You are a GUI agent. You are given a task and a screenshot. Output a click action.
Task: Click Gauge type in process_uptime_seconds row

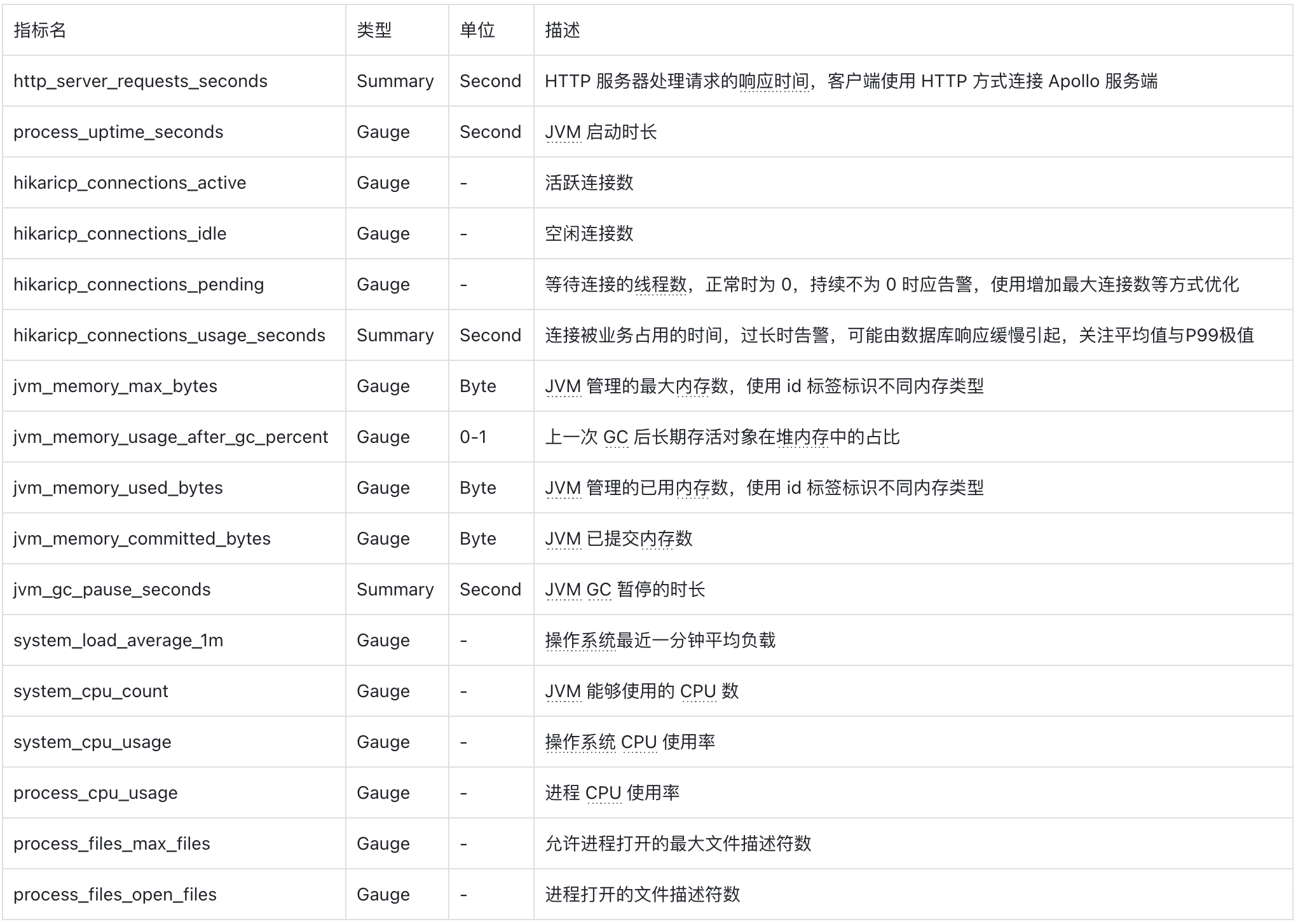383,132
